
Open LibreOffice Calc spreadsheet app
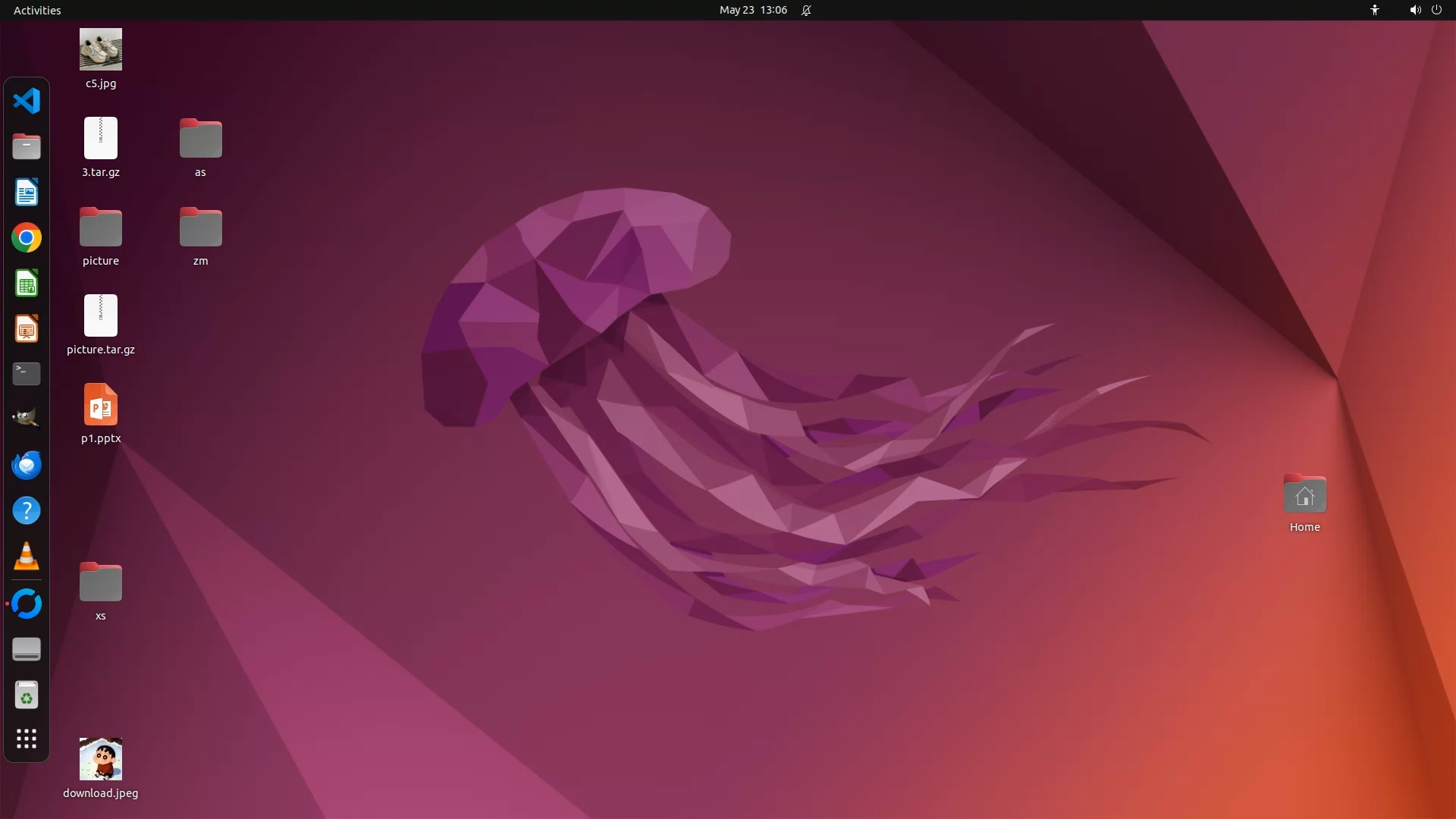tap(27, 284)
